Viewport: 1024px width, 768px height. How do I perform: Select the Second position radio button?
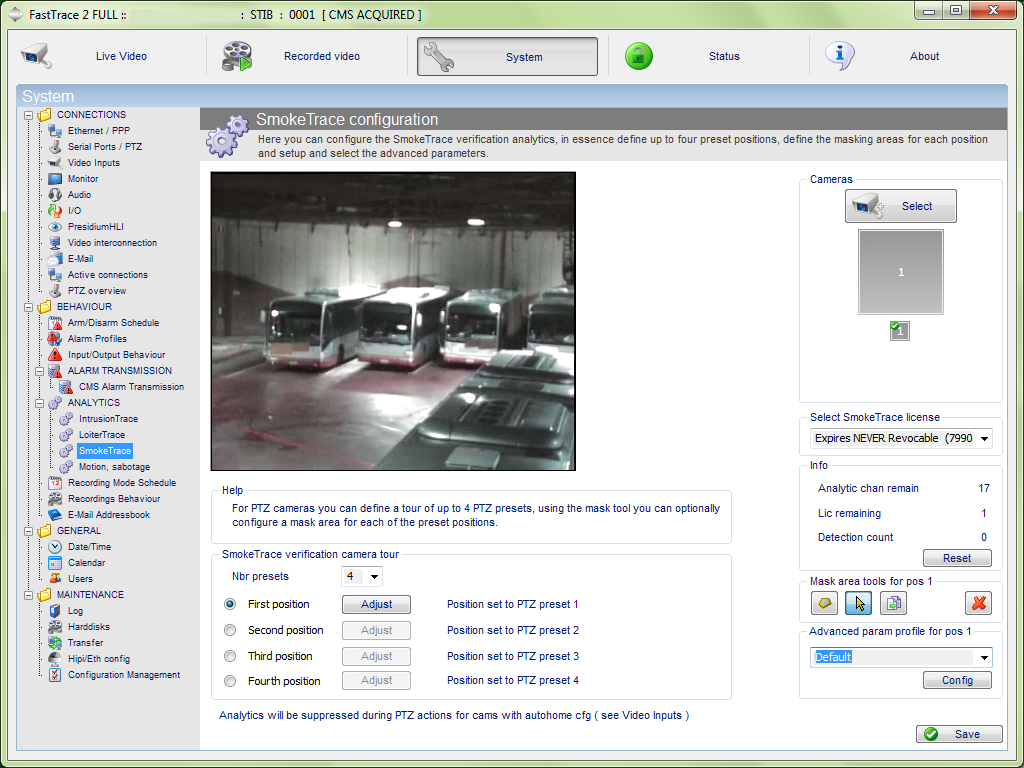point(230,630)
